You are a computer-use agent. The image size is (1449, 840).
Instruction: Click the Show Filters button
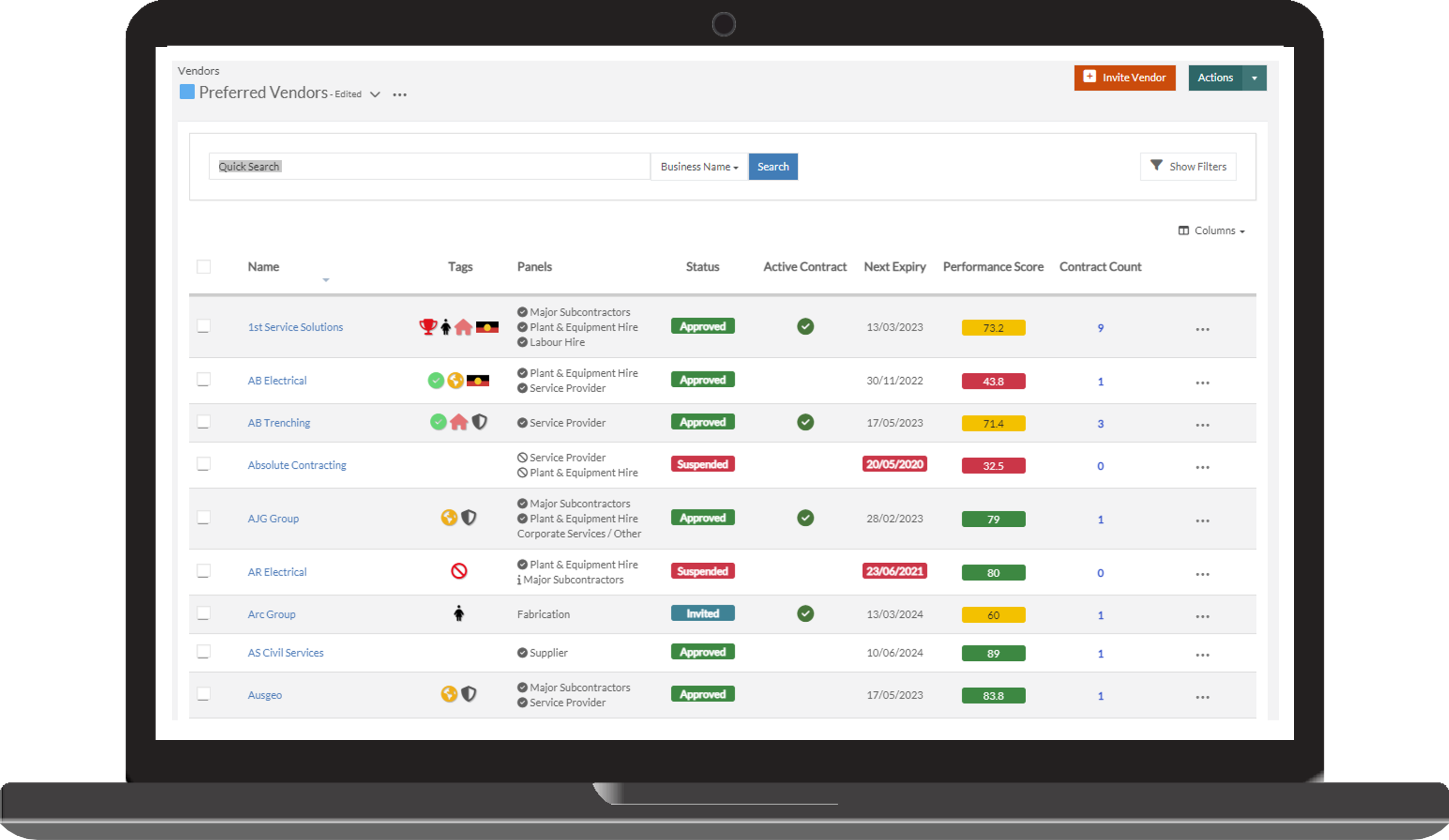point(1188,167)
